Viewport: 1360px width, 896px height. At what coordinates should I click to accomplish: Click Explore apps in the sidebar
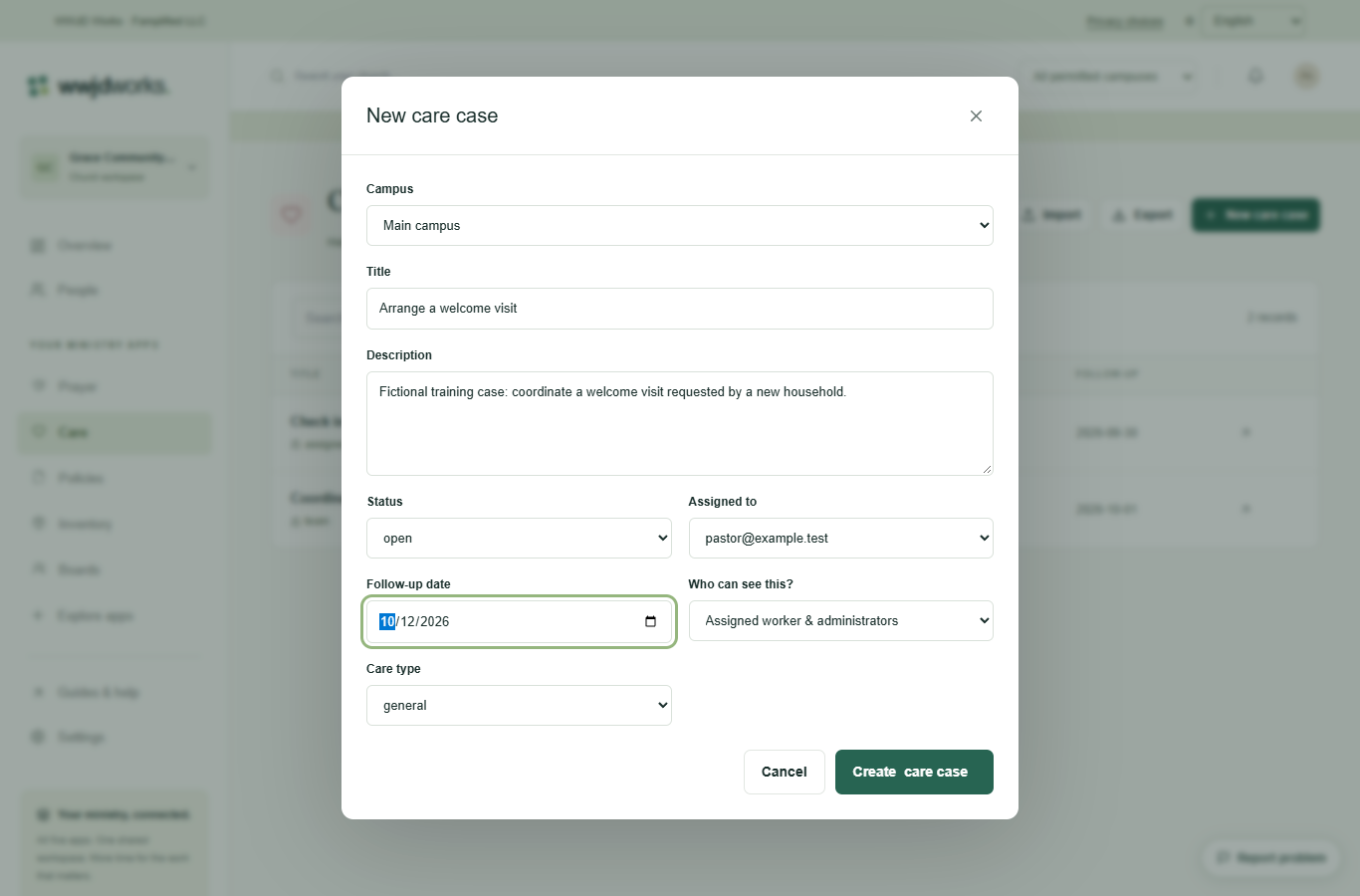pos(114,615)
